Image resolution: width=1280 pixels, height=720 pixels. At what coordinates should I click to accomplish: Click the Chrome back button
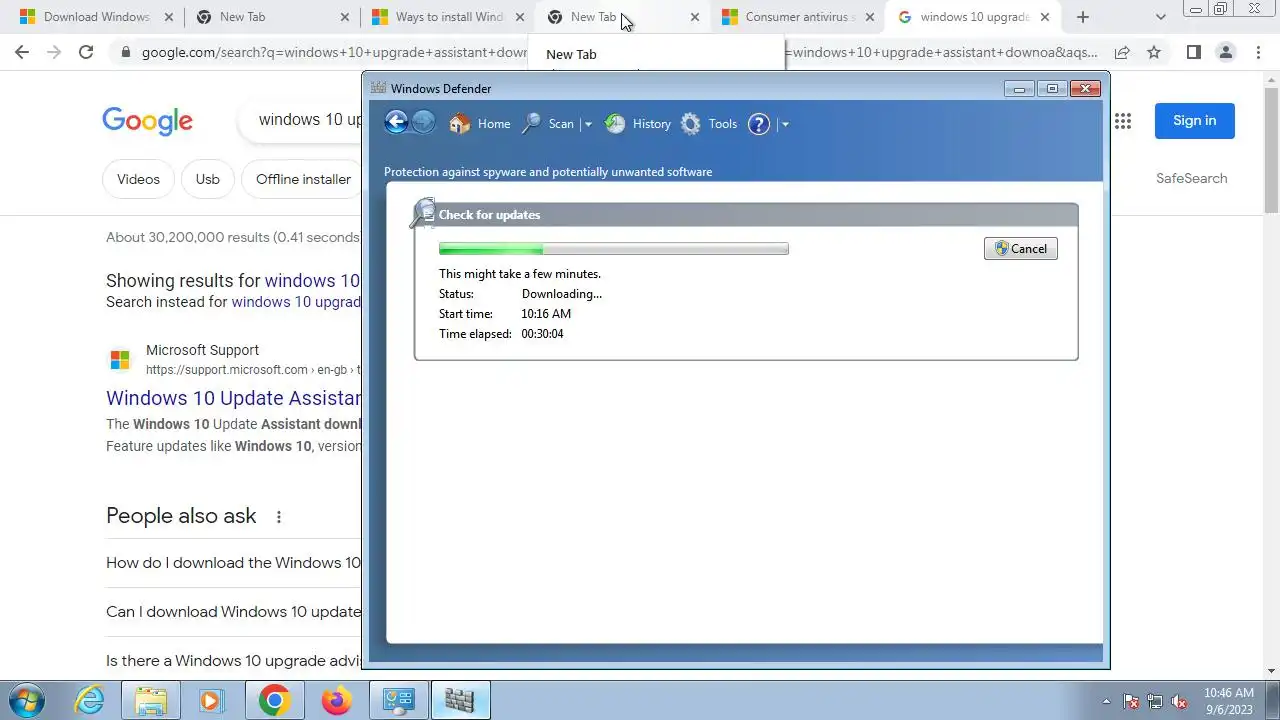tap(22, 52)
